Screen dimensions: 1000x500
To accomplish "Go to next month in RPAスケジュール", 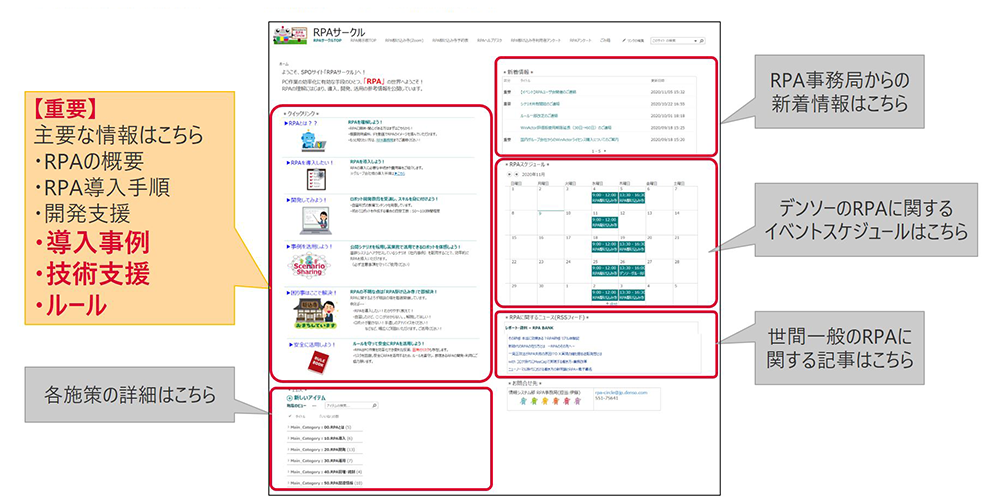I will (x=516, y=173).
